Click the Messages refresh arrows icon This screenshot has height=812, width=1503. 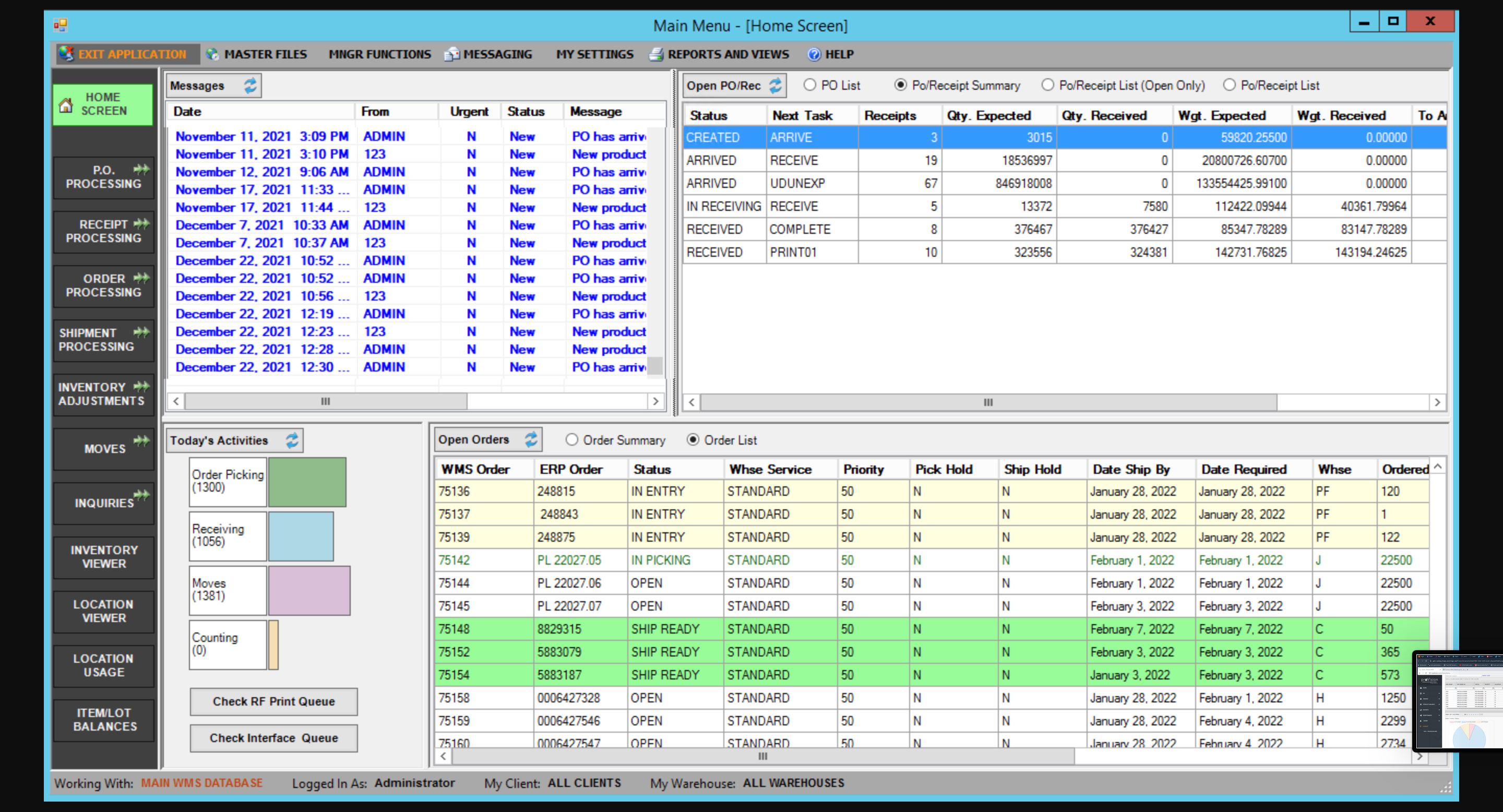pyautogui.click(x=250, y=86)
